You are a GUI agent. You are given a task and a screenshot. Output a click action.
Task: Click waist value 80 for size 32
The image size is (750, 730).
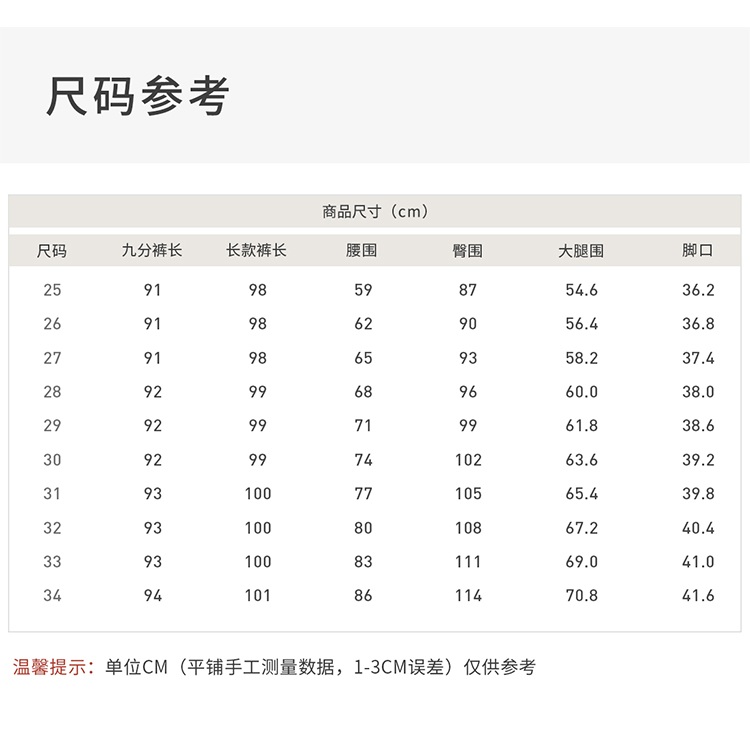[x=363, y=528]
